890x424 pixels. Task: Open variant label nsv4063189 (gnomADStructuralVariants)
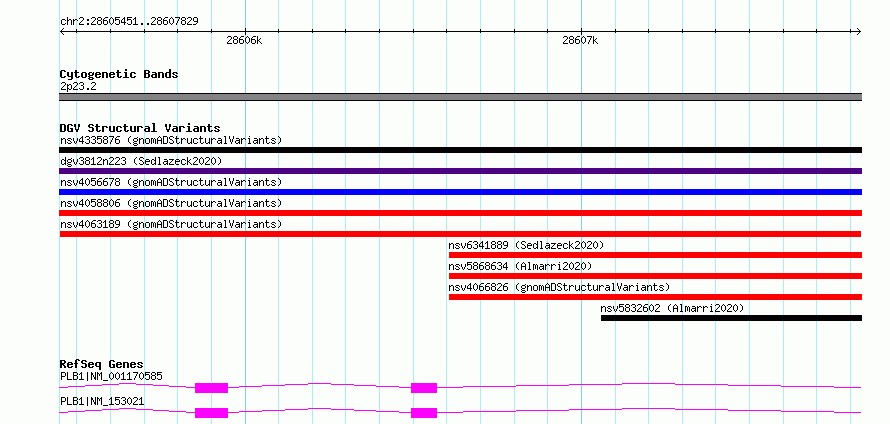(171, 224)
